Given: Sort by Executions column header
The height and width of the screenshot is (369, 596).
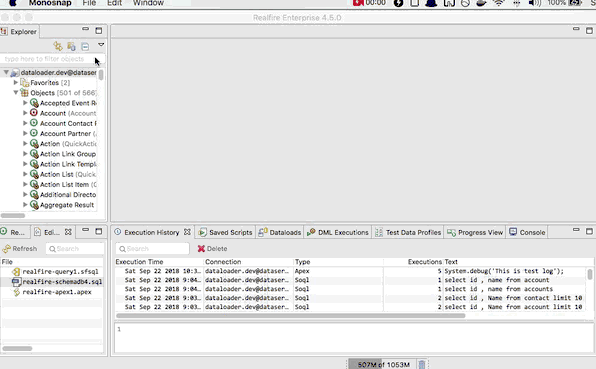Looking at the screenshot, I should (x=414, y=262).
